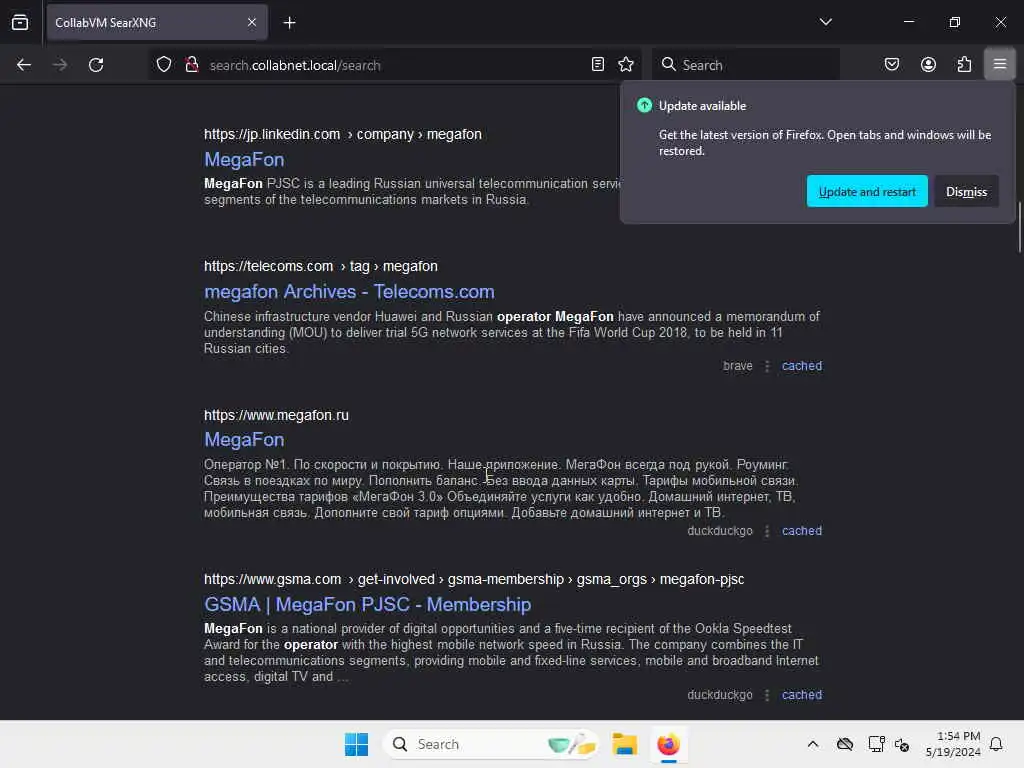Go forward one page
Screen dimensions: 1024x768
(60, 65)
